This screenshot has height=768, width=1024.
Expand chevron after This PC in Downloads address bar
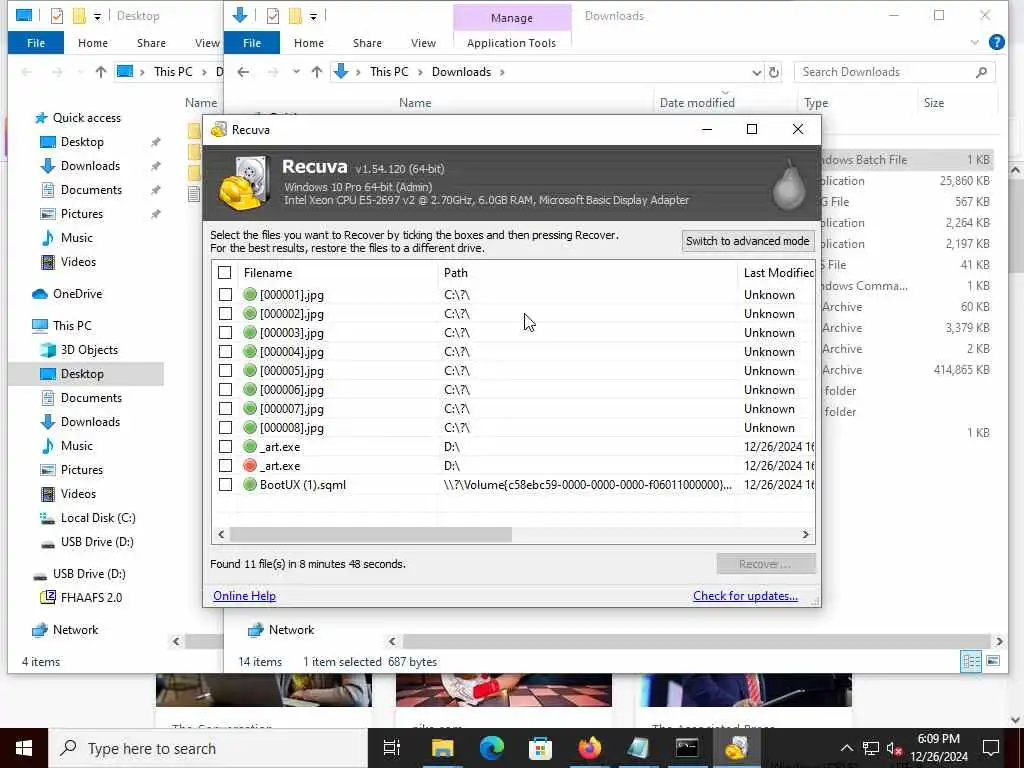click(x=420, y=72)
